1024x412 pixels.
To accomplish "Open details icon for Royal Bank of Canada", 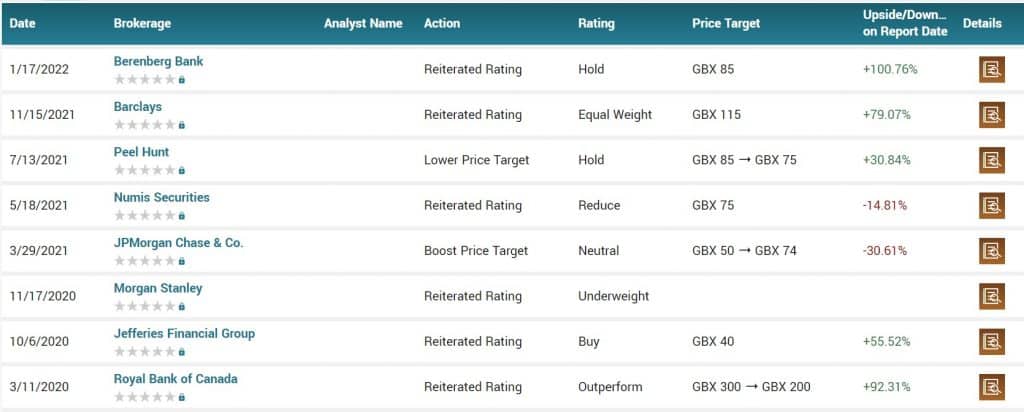I will click(991, 387).
